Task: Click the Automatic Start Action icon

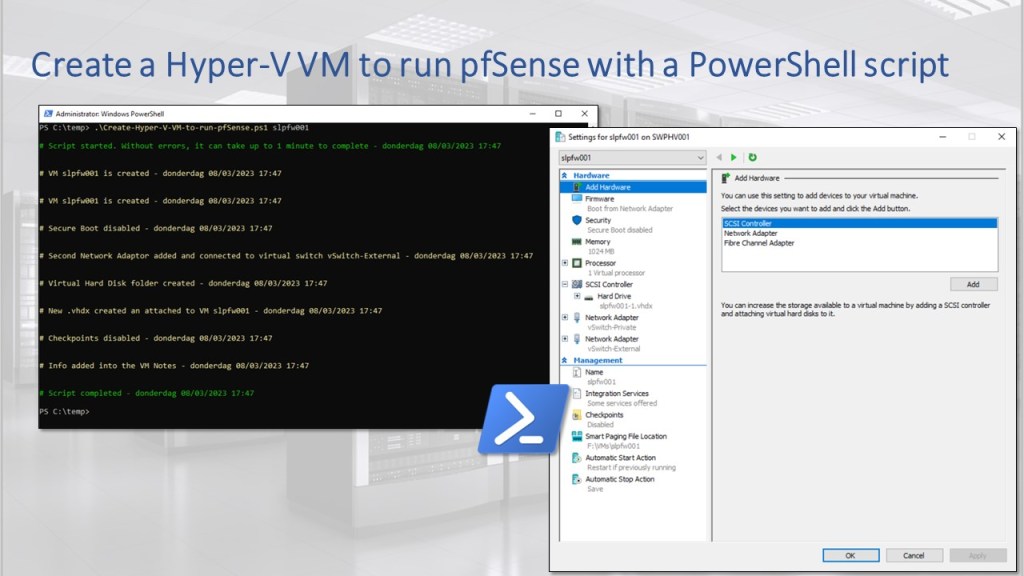Action: point(577,458)
